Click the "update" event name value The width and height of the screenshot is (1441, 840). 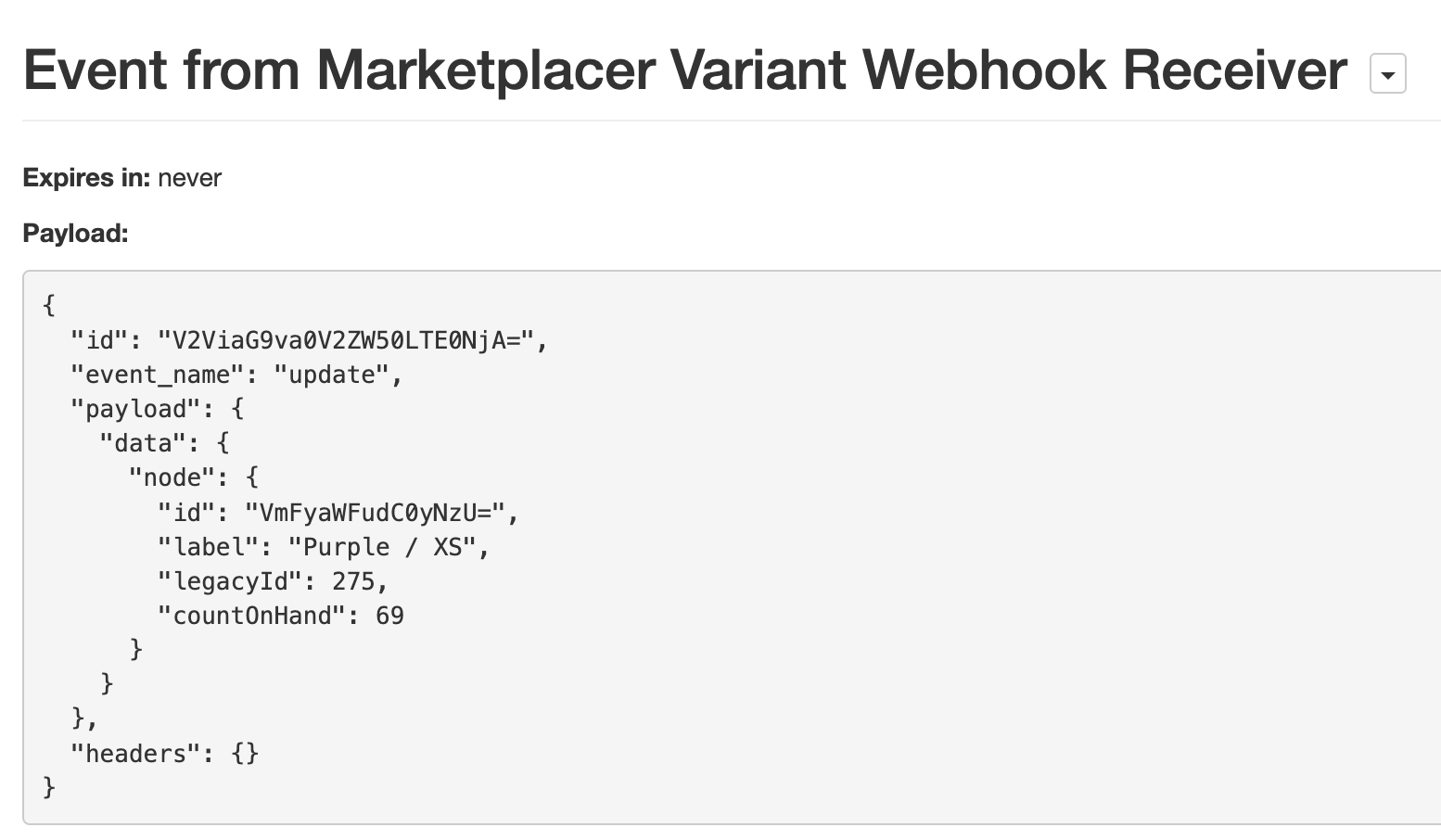coord(331,375)
